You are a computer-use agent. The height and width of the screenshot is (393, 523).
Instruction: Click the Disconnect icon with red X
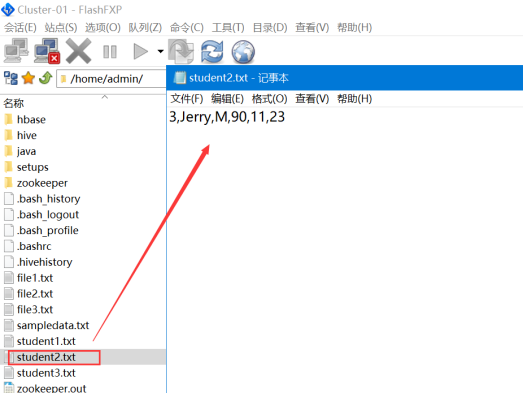(47, 51)
